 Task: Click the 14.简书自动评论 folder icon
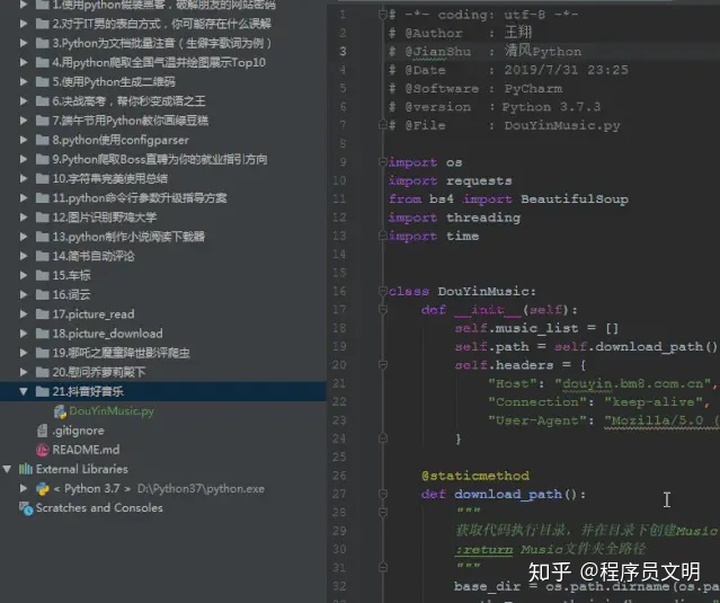coord(42,256)
